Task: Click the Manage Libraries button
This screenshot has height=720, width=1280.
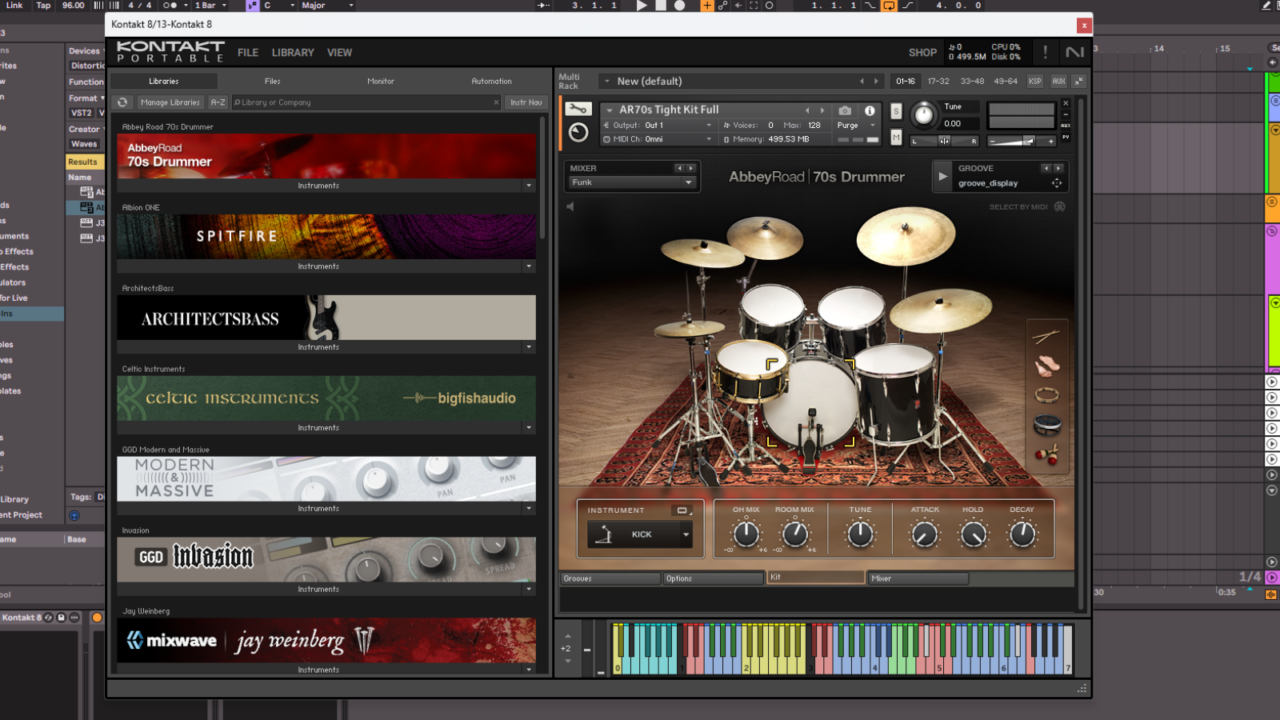Action: [170, 102]
